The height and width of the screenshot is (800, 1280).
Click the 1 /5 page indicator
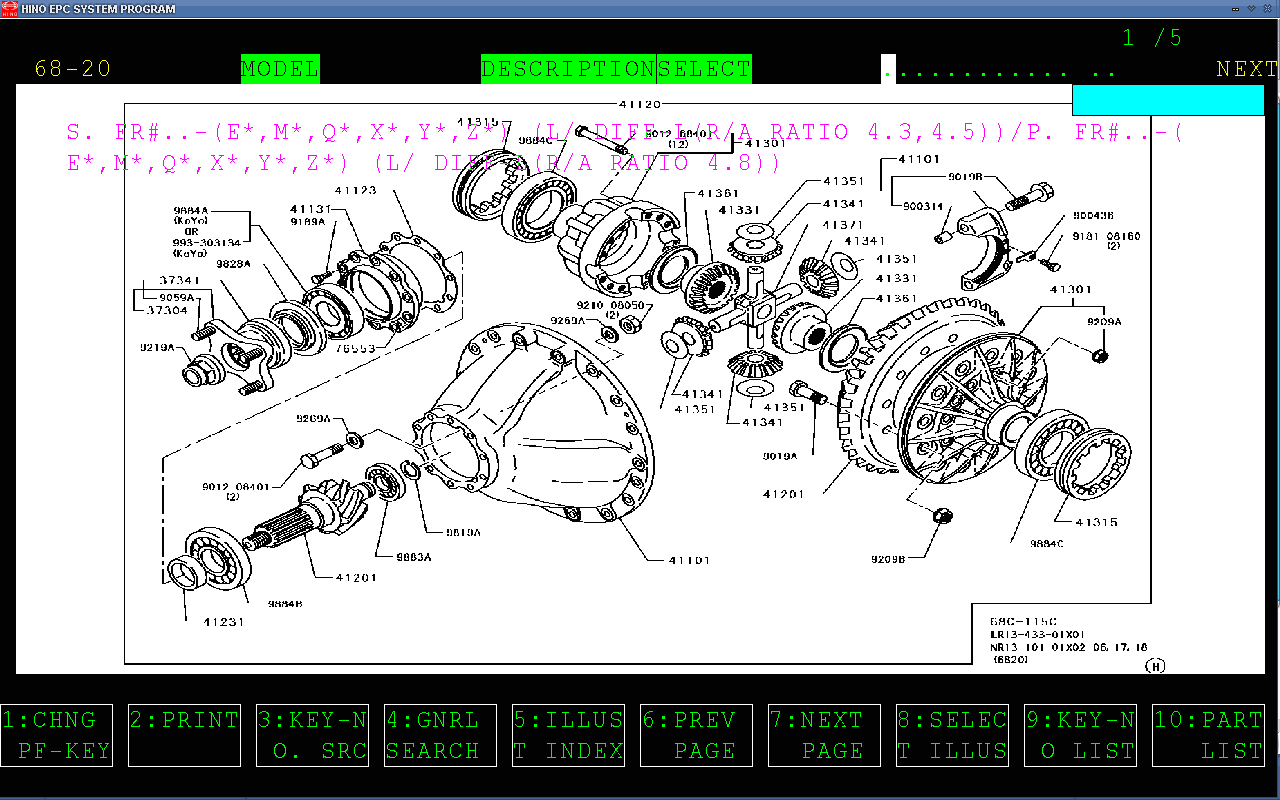point(1152,38)
